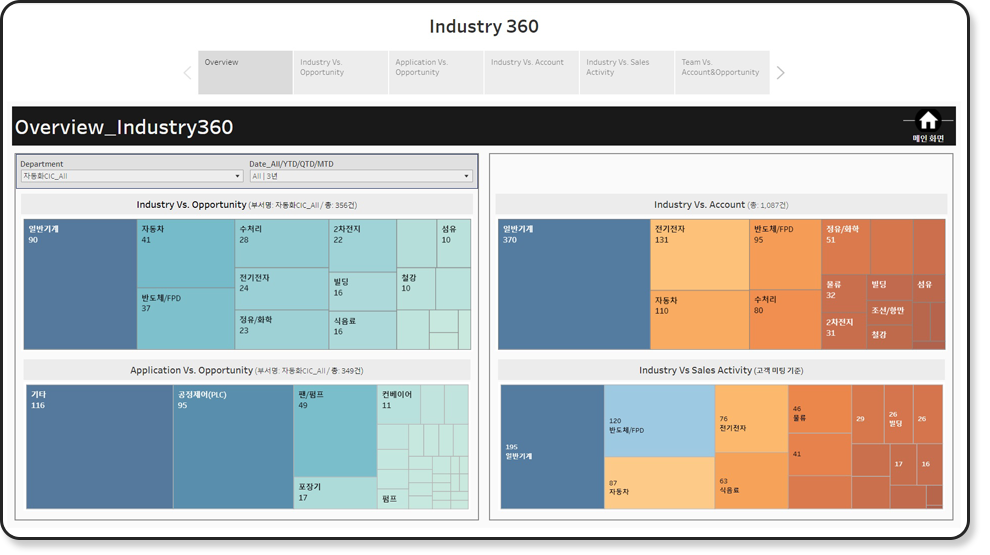Select 수처리 80 tile in Industry Vs. Account
Image resolution: width=990 pixels, height=555 pixels.
[x=785, y=320]
